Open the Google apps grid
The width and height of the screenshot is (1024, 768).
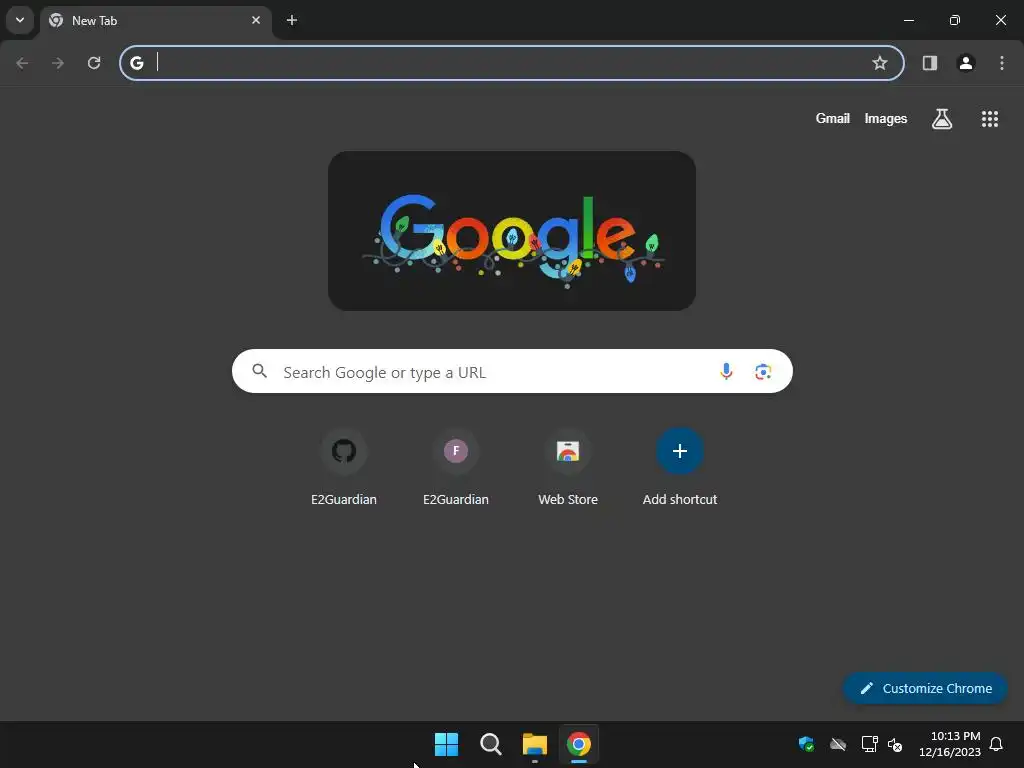990,119
